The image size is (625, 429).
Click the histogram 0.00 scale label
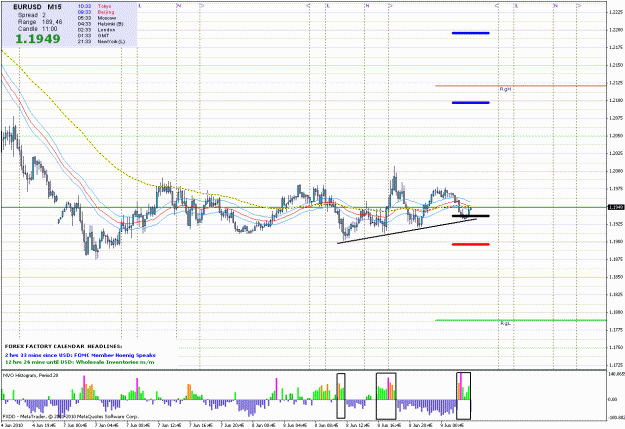[615, 399]
